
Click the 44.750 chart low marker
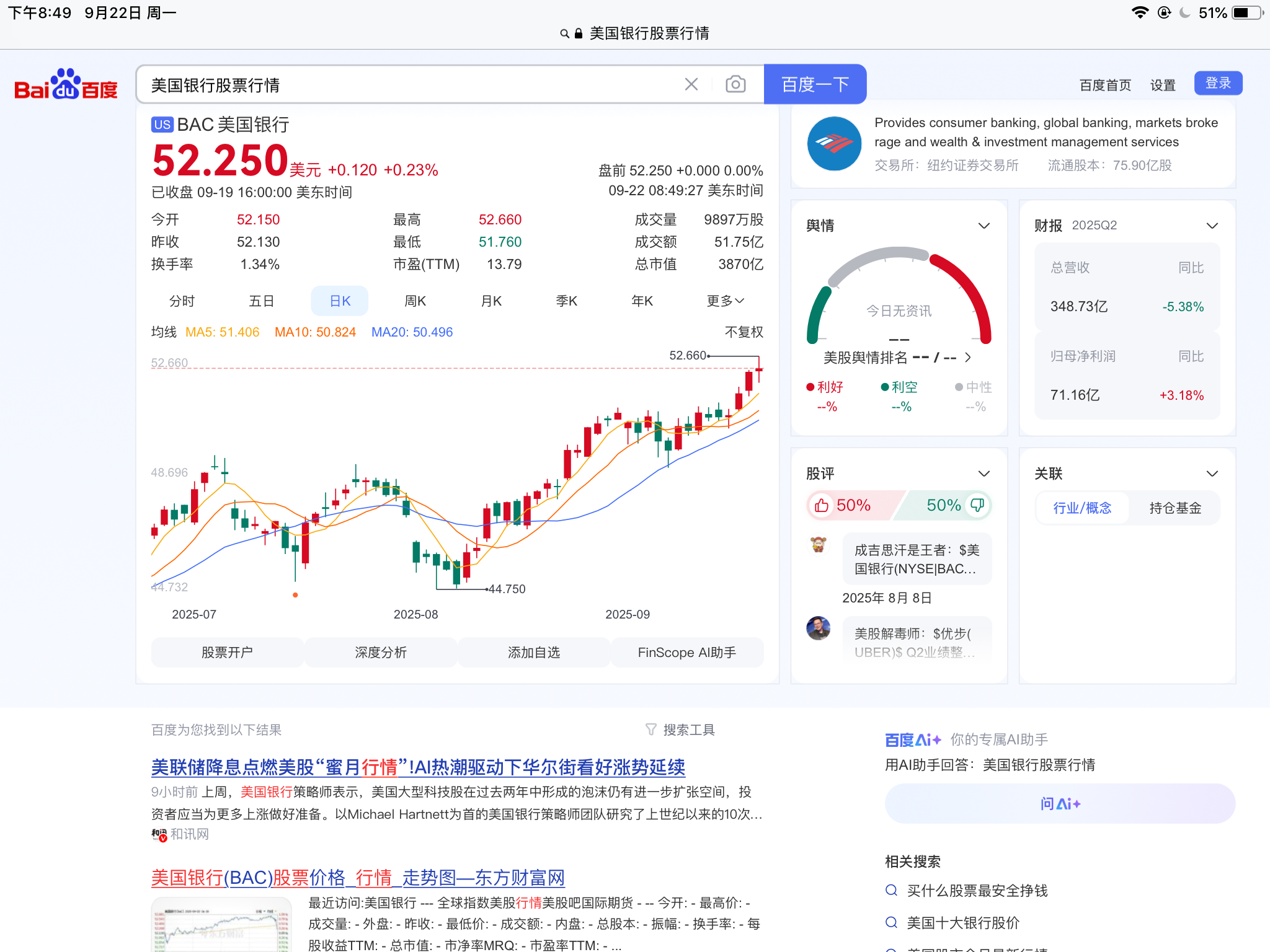(x=507, y=589)
